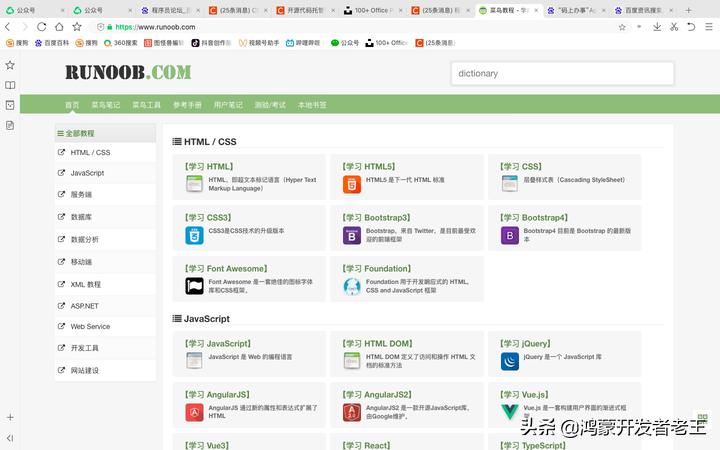Image resolution: width=720 pixels, height=450 pixels.
Task: Click the Bootstrap3 purple B icon
Action: [x=352, y=236]
